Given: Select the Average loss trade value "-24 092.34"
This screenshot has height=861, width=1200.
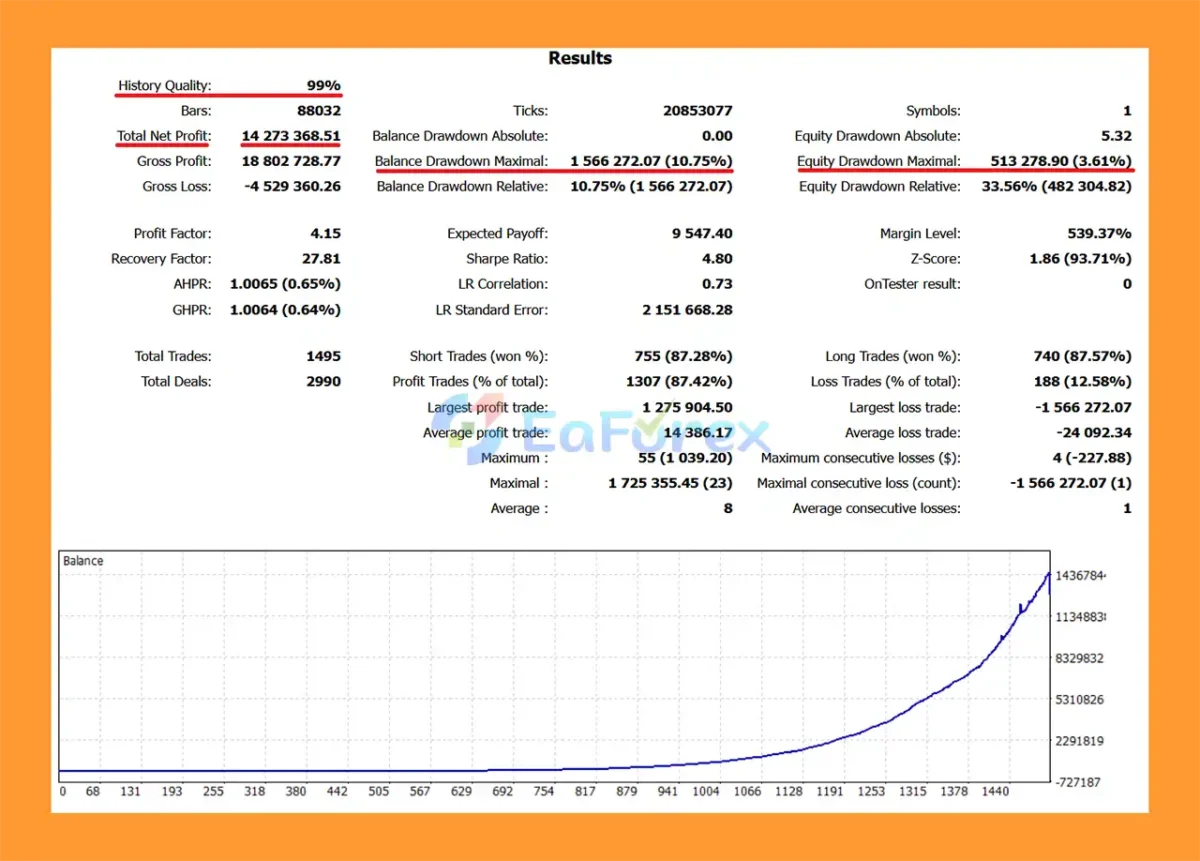Looking at the screenshot, I should pos(1094,433).
